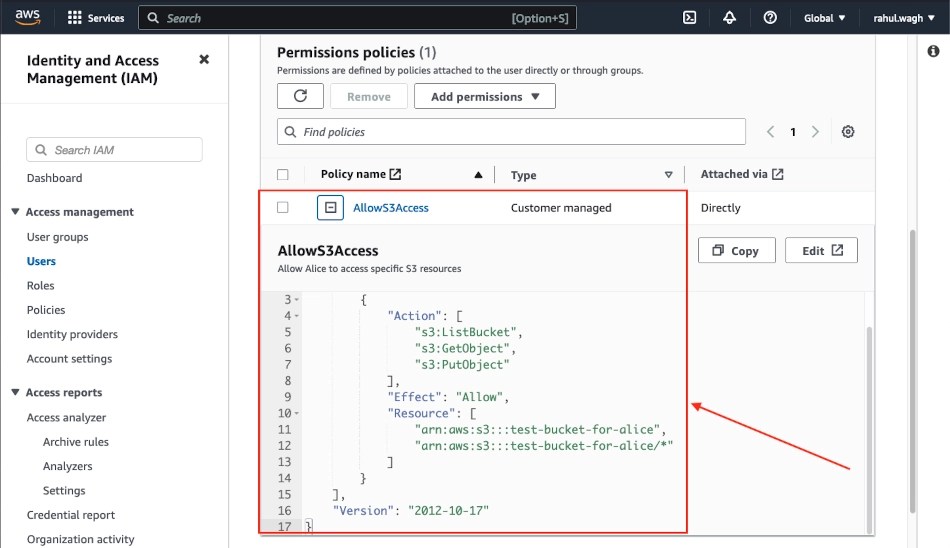Image resolution: width=950 pixels, height=548 pixels.
Task: Open the Global region dropdown
Action: point(824,18)
